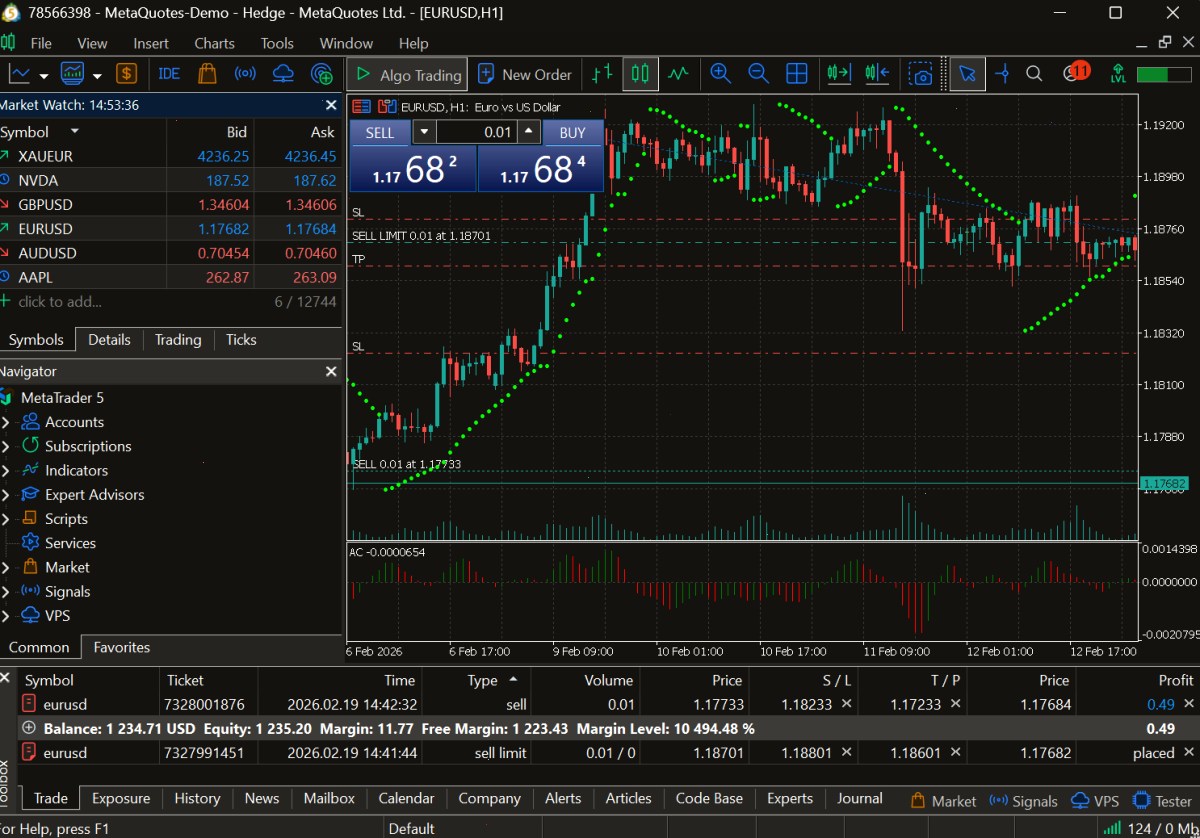This screenshot has width=1200, height=838.
Task: Expand the Accounts tree node
Action: tap(6, 422)
